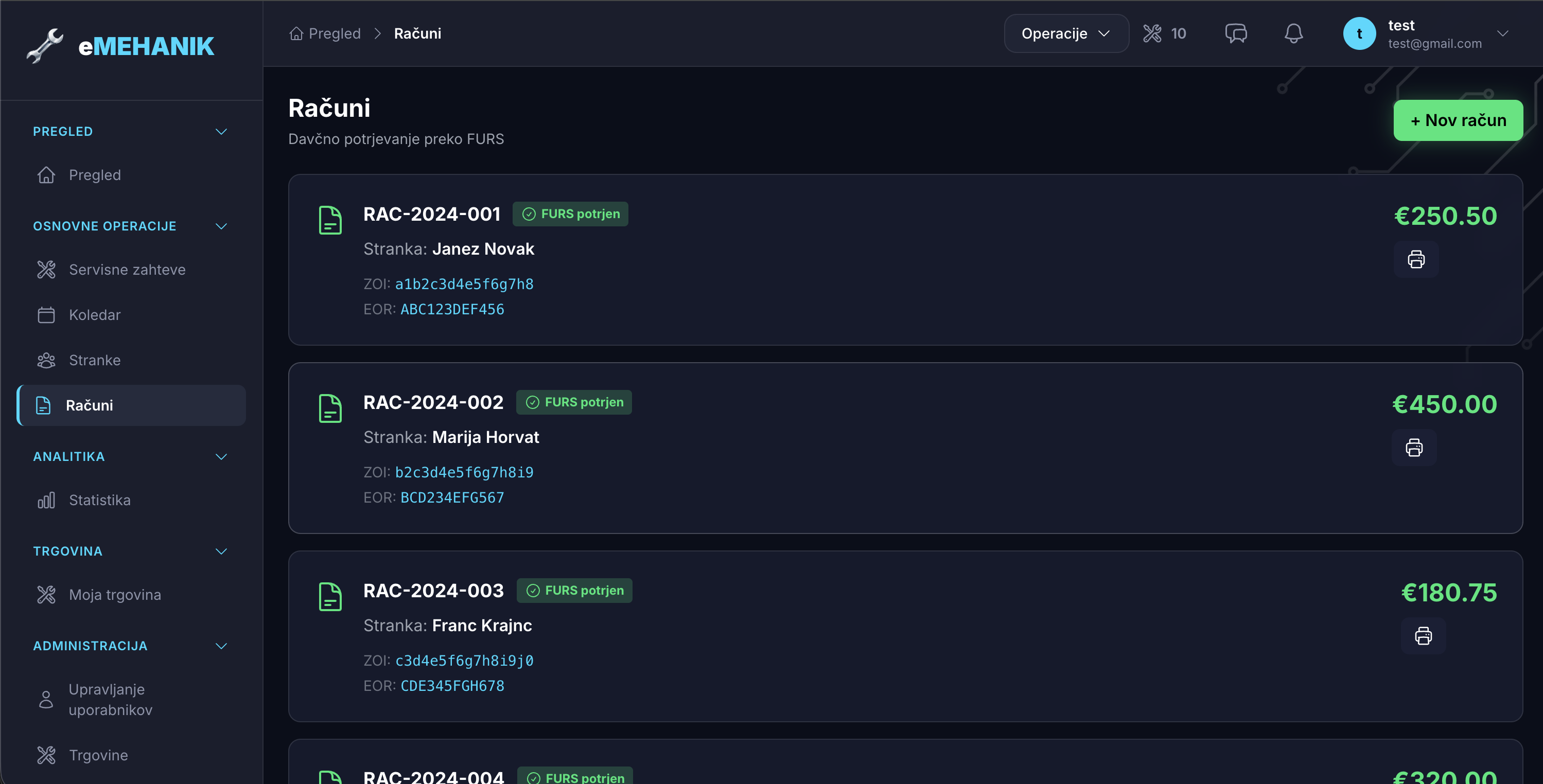Expand the user account menu chevron
1543x784 pixels.
point(1502,33)
